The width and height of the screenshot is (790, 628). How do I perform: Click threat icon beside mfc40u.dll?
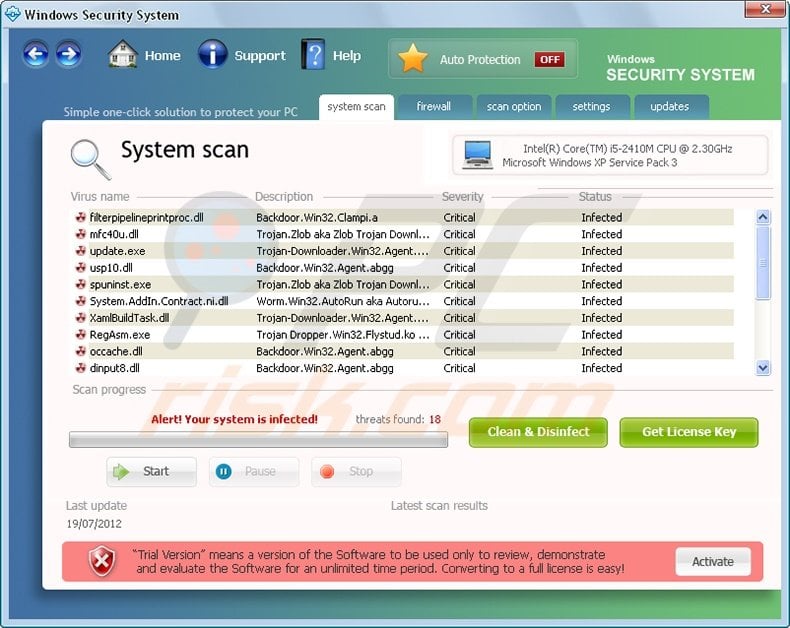[x=80, y=234]
